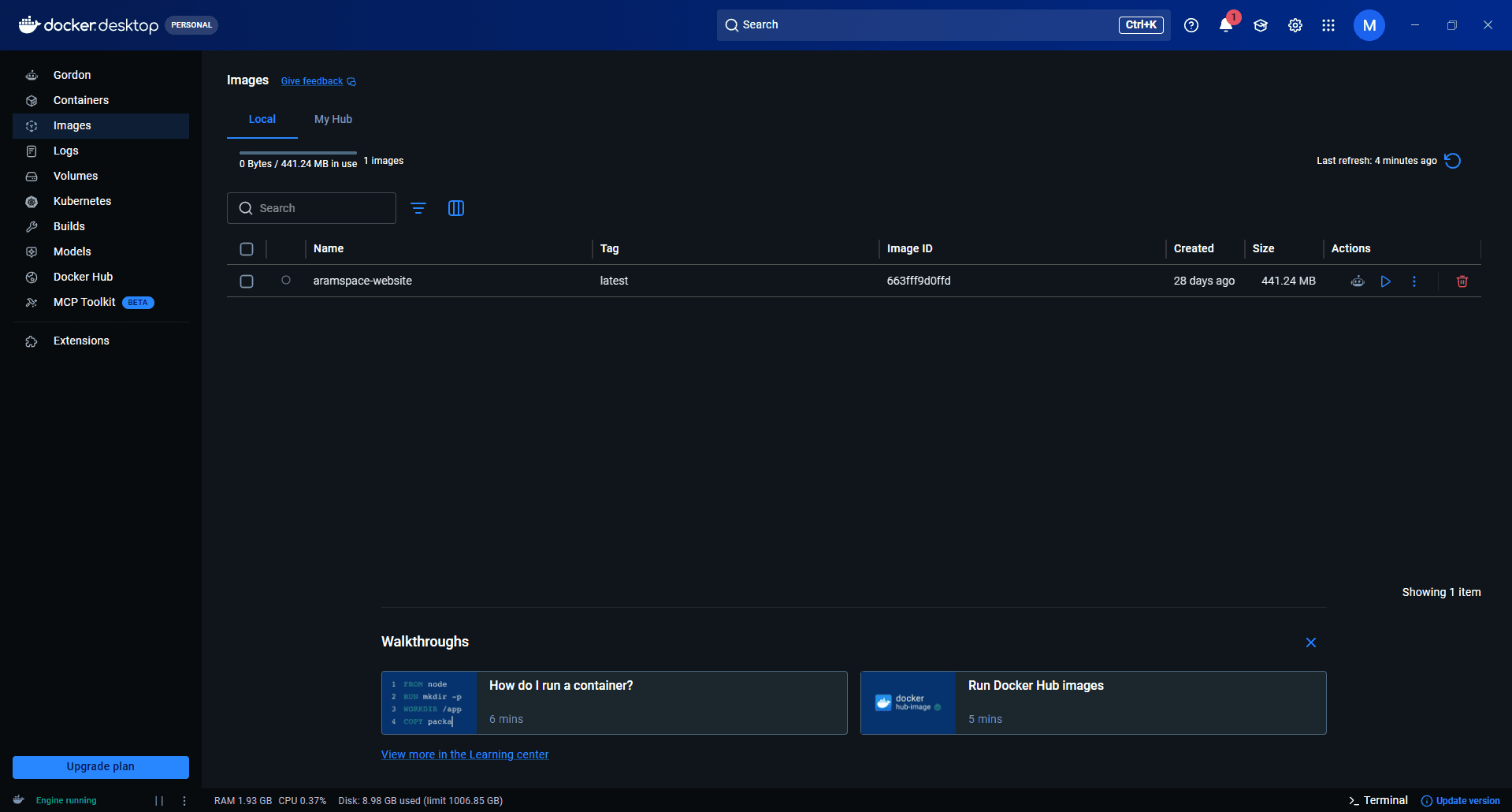Dismiss the Walkthroughs panel
1512x812 pixels.
click(x=1311, y=643)
